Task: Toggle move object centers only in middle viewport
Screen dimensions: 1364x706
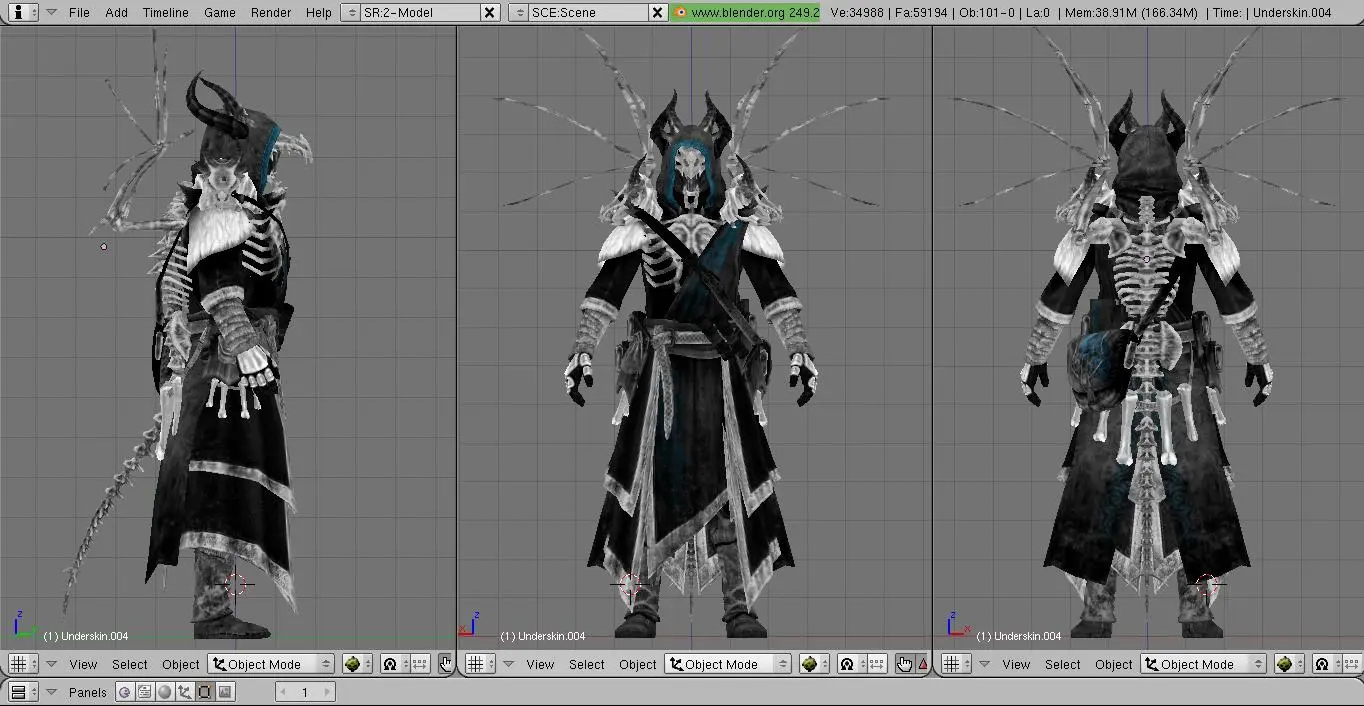Action: point(877,664)
